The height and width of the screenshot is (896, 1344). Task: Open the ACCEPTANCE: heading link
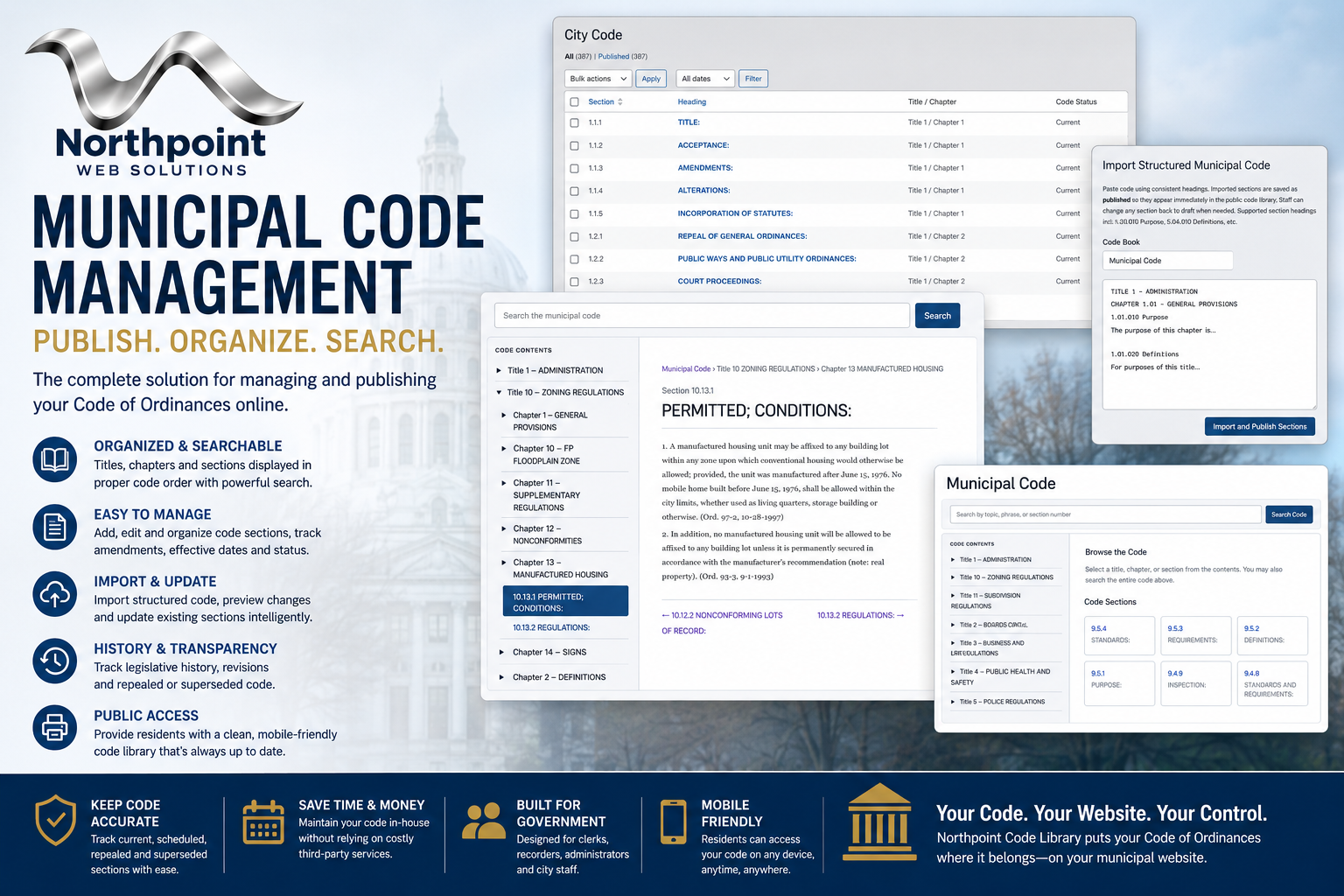(703, 146)
